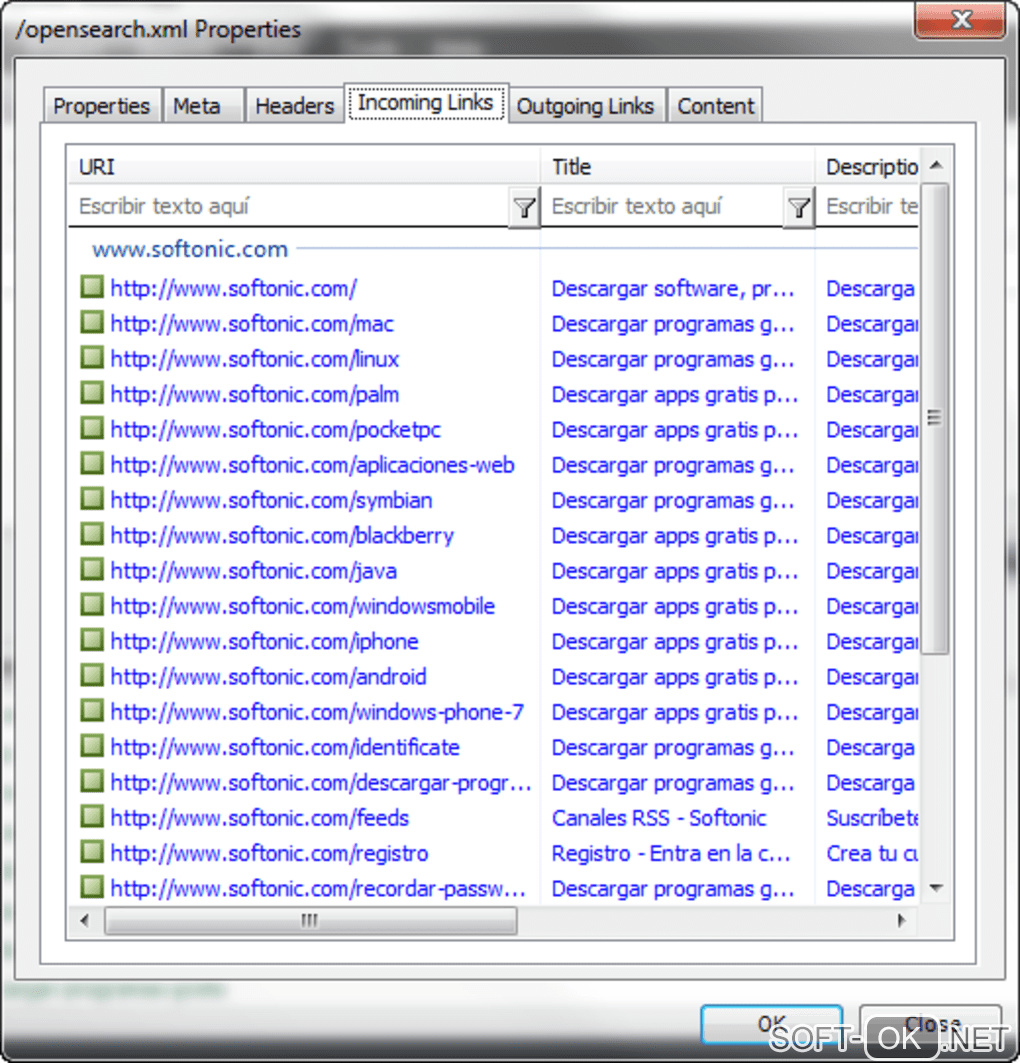Click green icon beside softonic.com/android
Image resolution: width=1020 pixels, height=1063 pixels.
coord(91,675)
